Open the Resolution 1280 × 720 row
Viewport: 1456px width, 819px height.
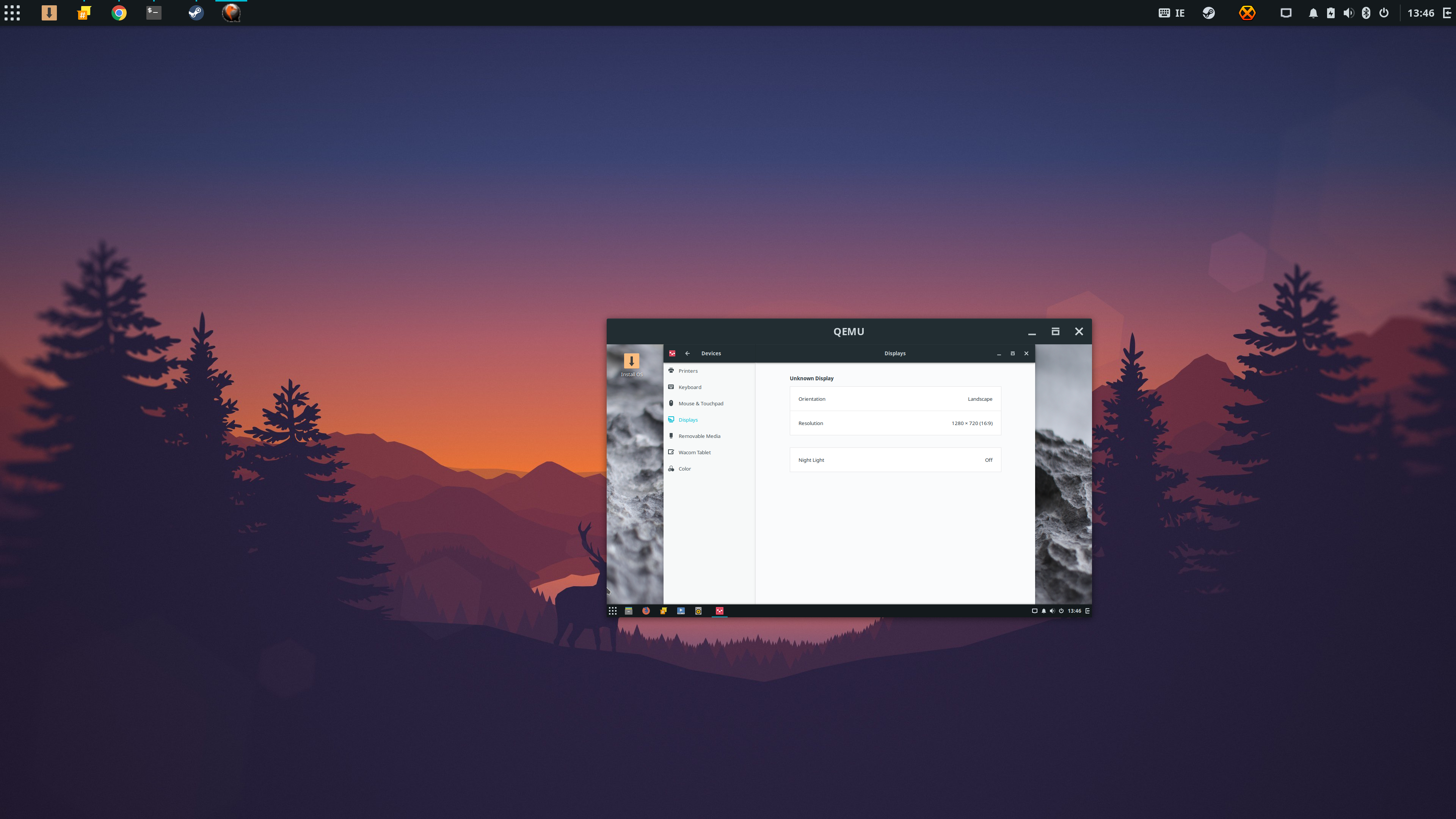(x=895, y=424)
